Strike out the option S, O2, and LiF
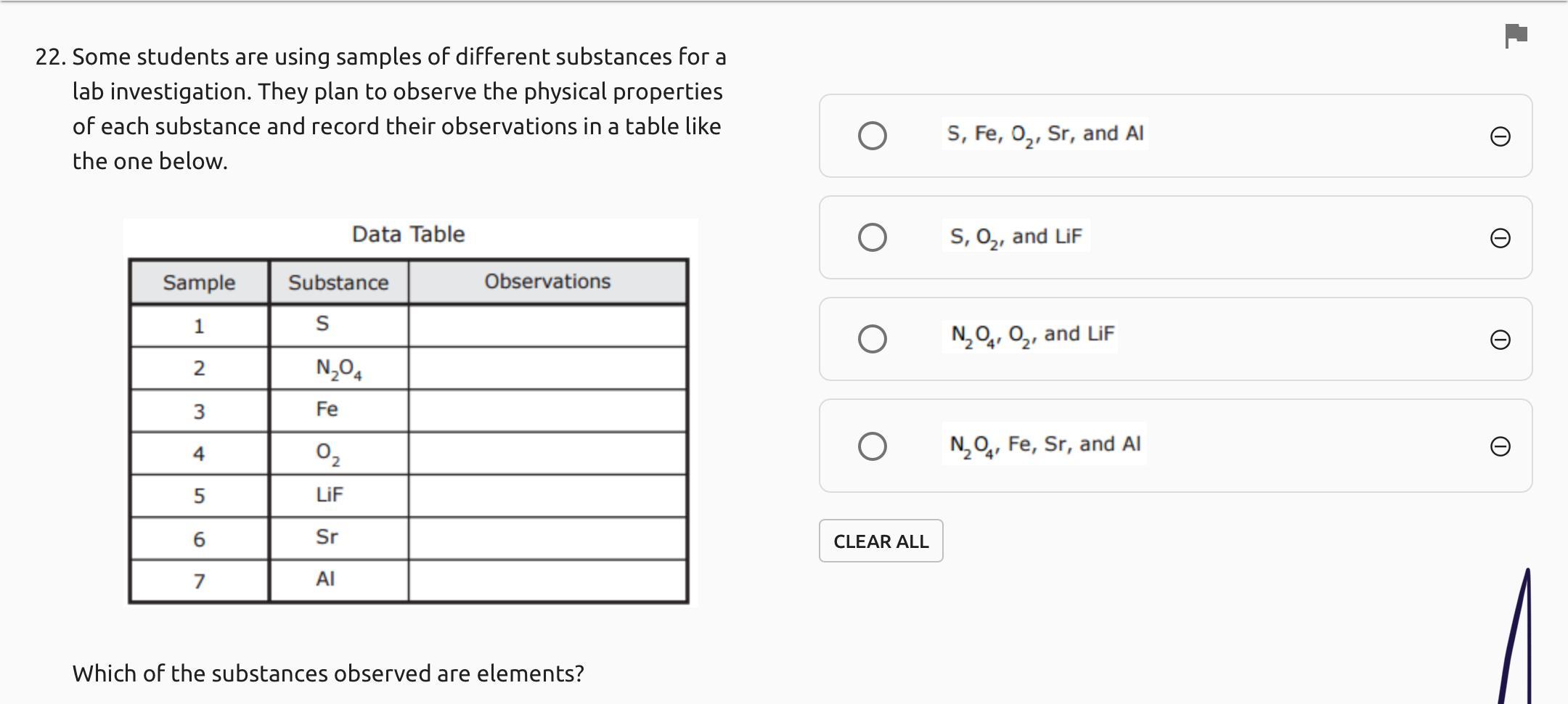This screenshot has height=704, width=1568. point(1500,238)
